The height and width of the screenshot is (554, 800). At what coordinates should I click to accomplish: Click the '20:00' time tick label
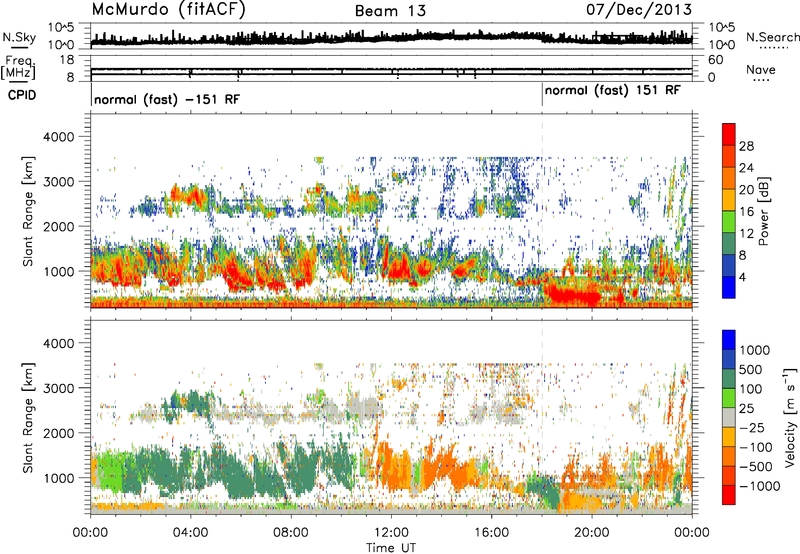592,533
